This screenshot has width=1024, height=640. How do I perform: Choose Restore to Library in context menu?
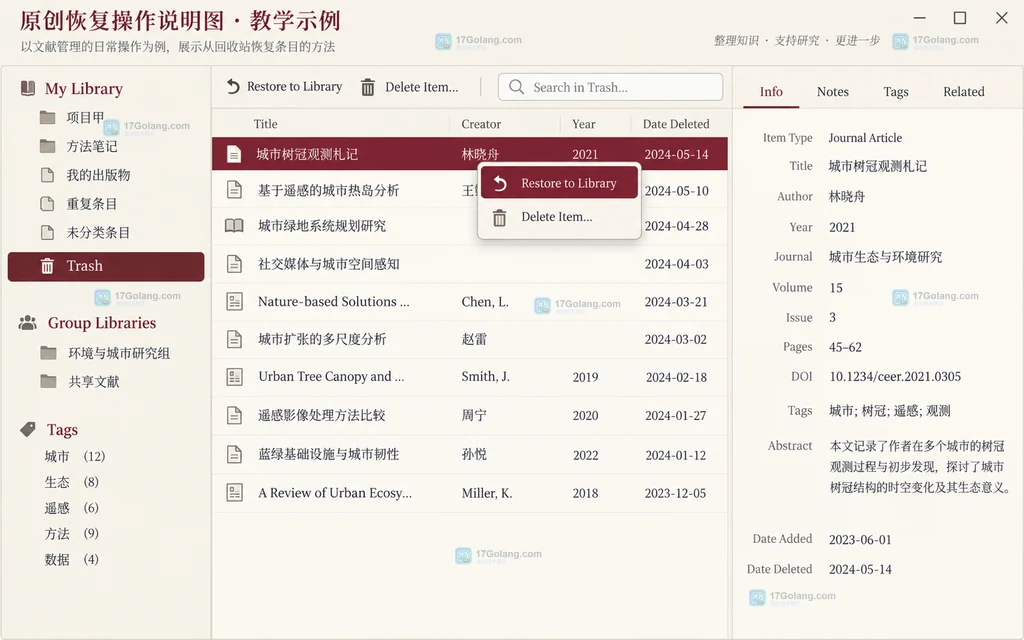click(559, 183)
